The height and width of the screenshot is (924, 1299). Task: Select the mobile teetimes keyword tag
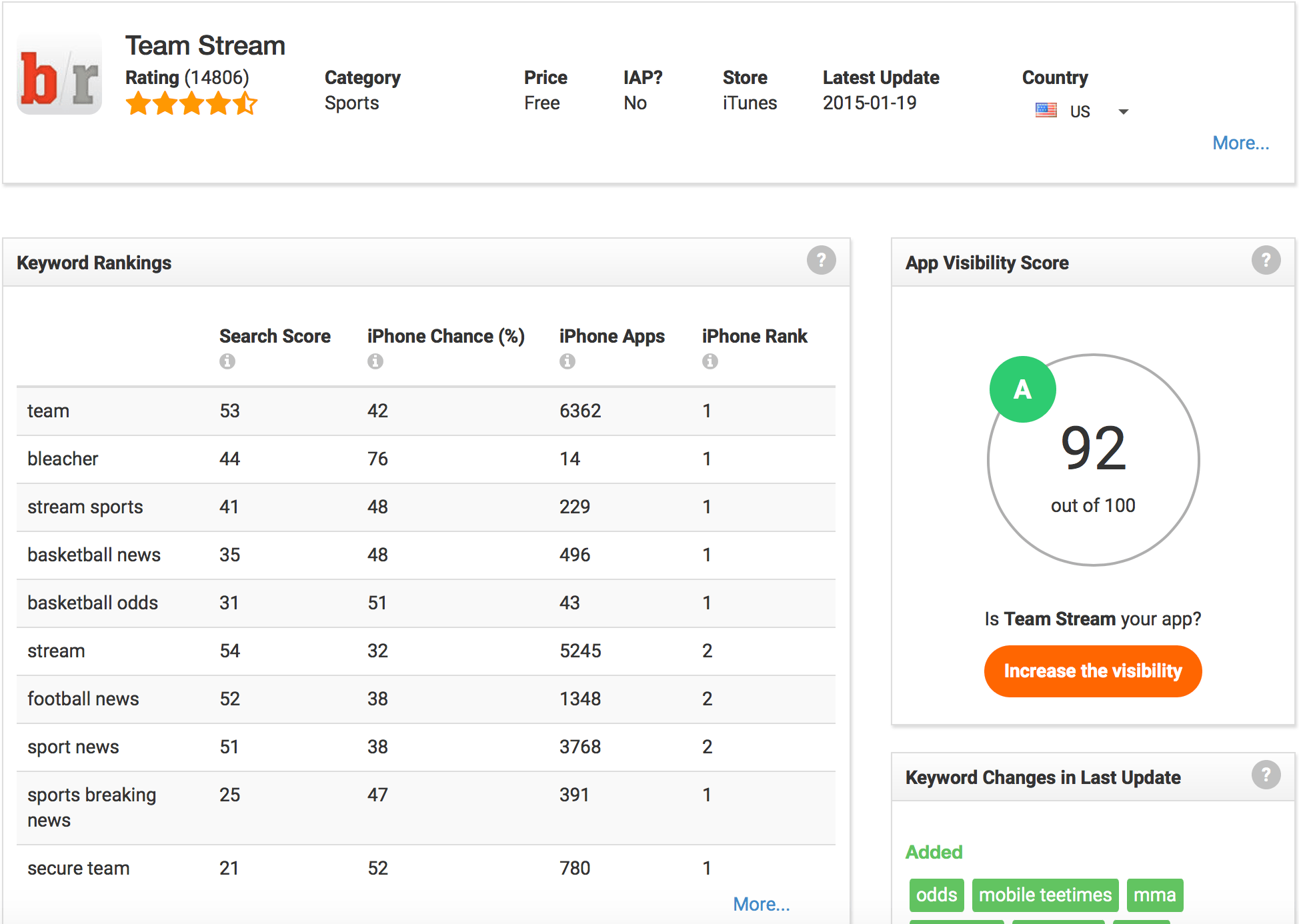tap(1045, 895)
